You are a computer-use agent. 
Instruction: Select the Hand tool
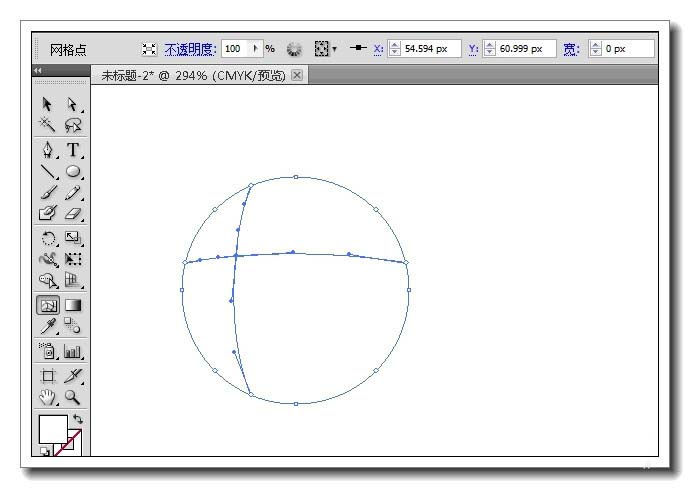click(x=48, y=397)
